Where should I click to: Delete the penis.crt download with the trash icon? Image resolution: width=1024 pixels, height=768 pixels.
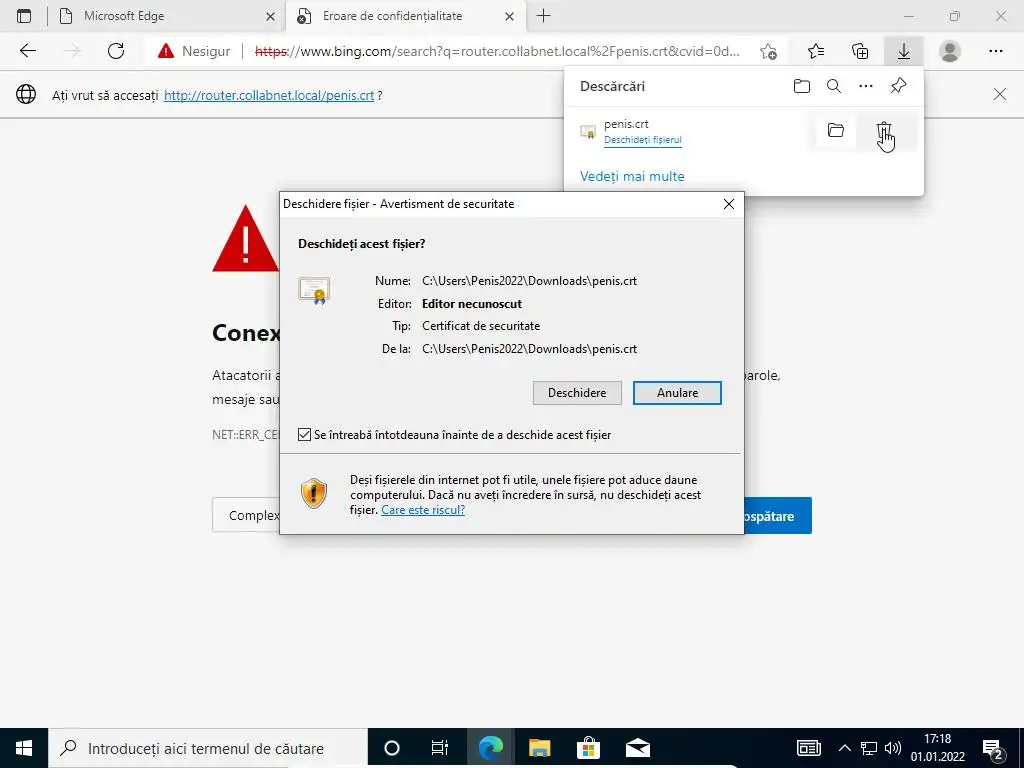[x=884, y=131]
